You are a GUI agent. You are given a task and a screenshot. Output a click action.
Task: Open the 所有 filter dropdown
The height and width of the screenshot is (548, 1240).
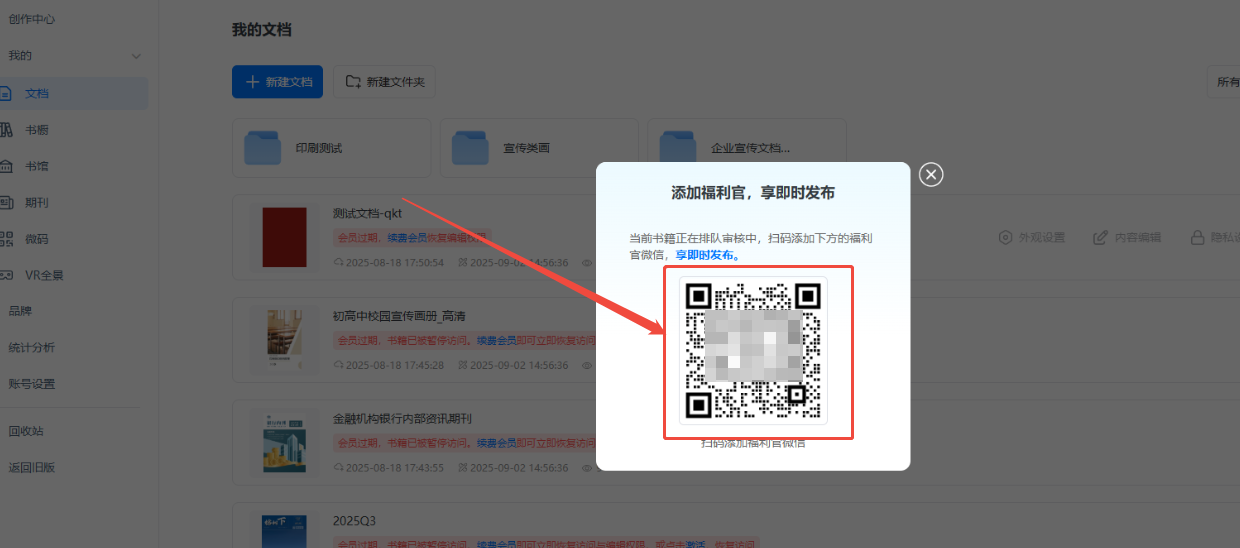pos(1225,82)
